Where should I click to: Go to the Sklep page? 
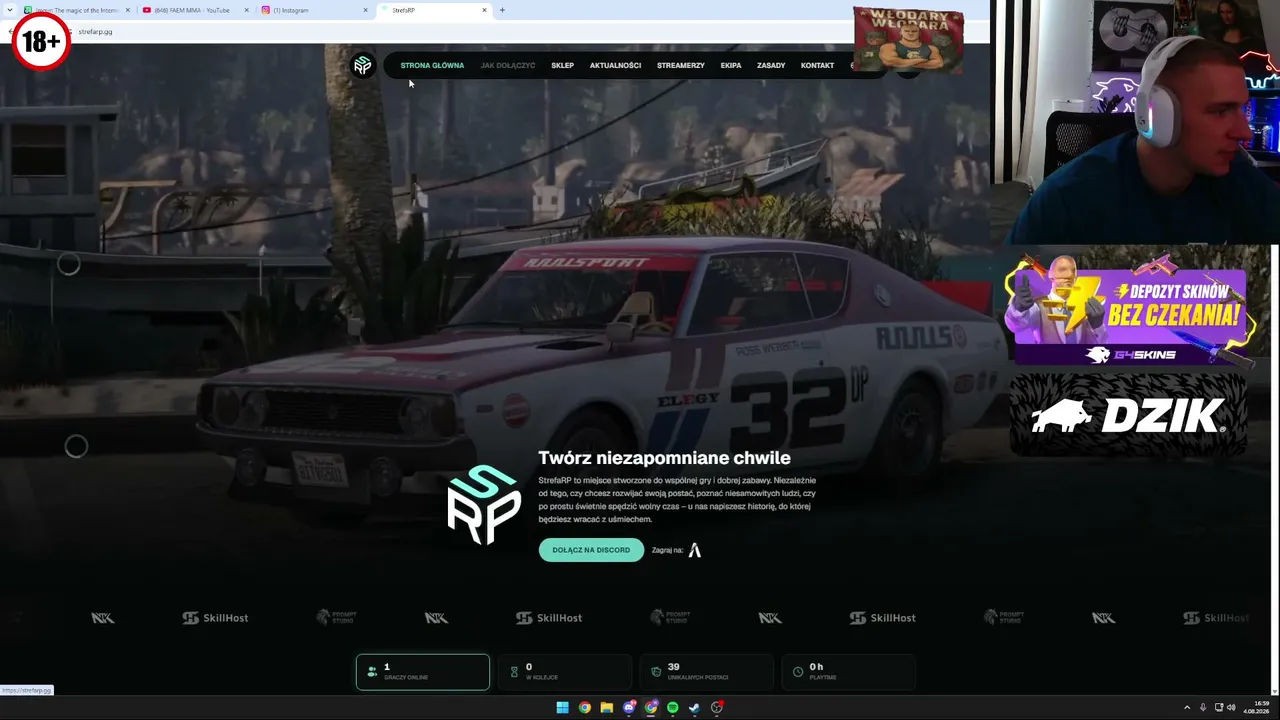click(563, 66)
